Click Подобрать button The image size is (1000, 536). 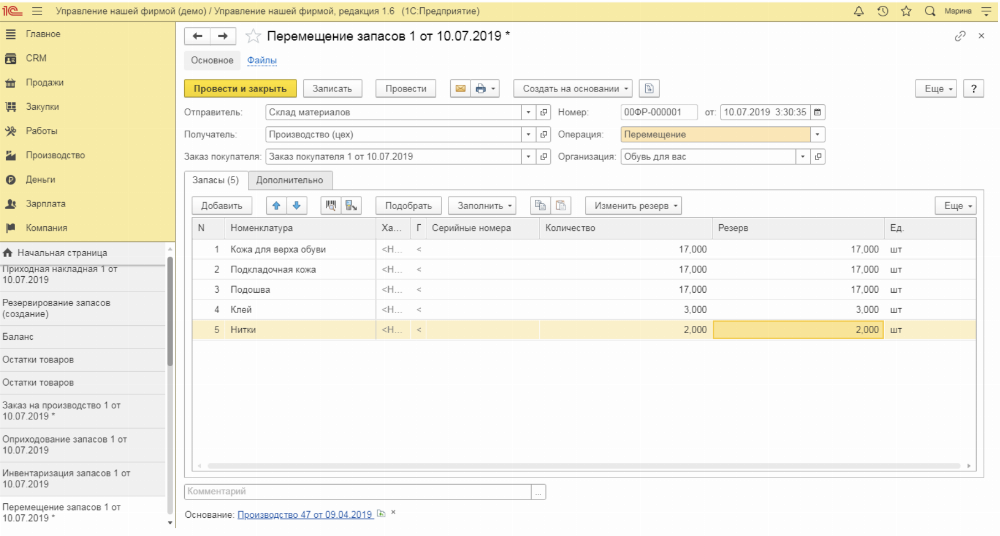click(408, 205)
